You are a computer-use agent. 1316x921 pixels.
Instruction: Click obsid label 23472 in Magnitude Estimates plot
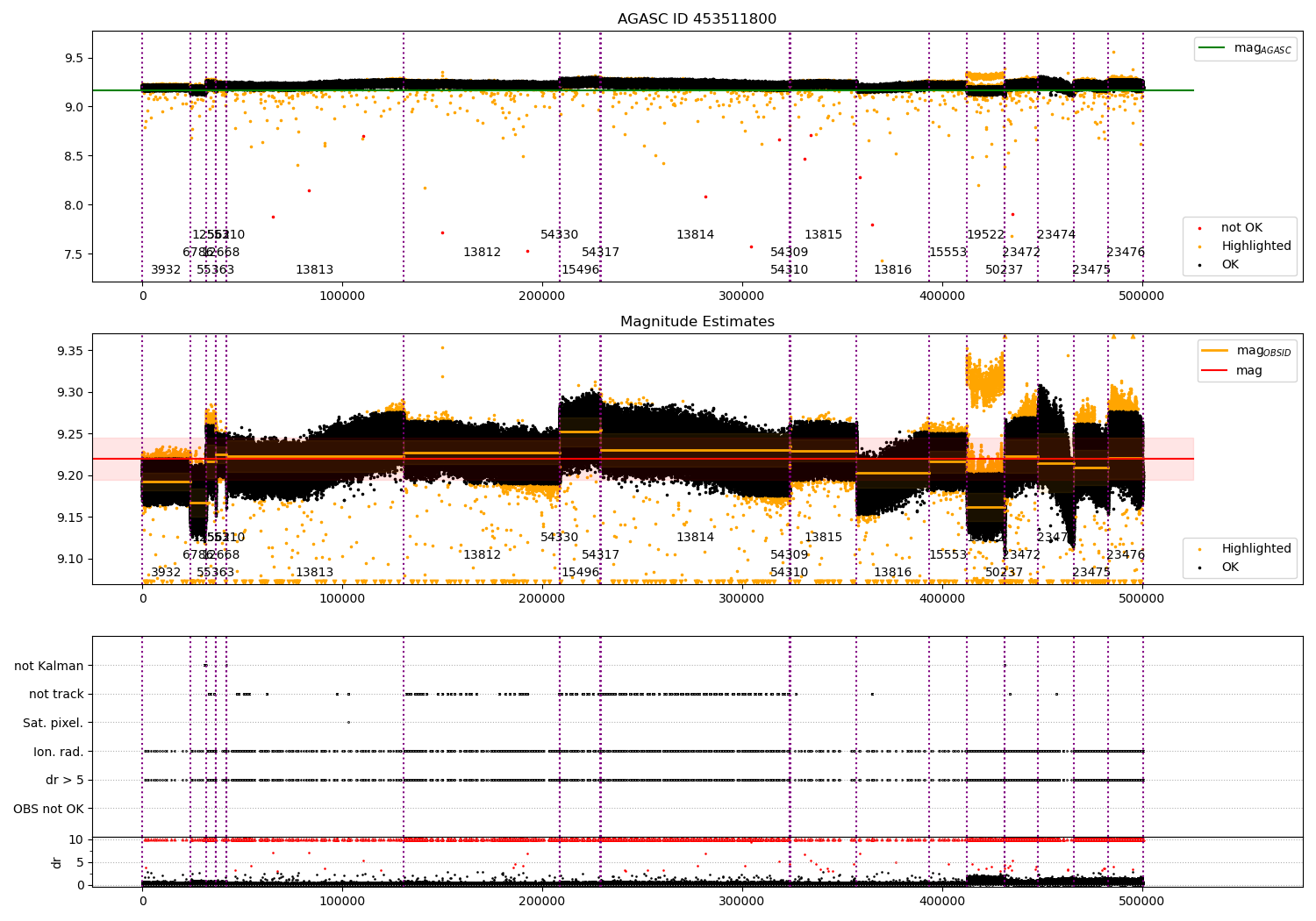1021,555
